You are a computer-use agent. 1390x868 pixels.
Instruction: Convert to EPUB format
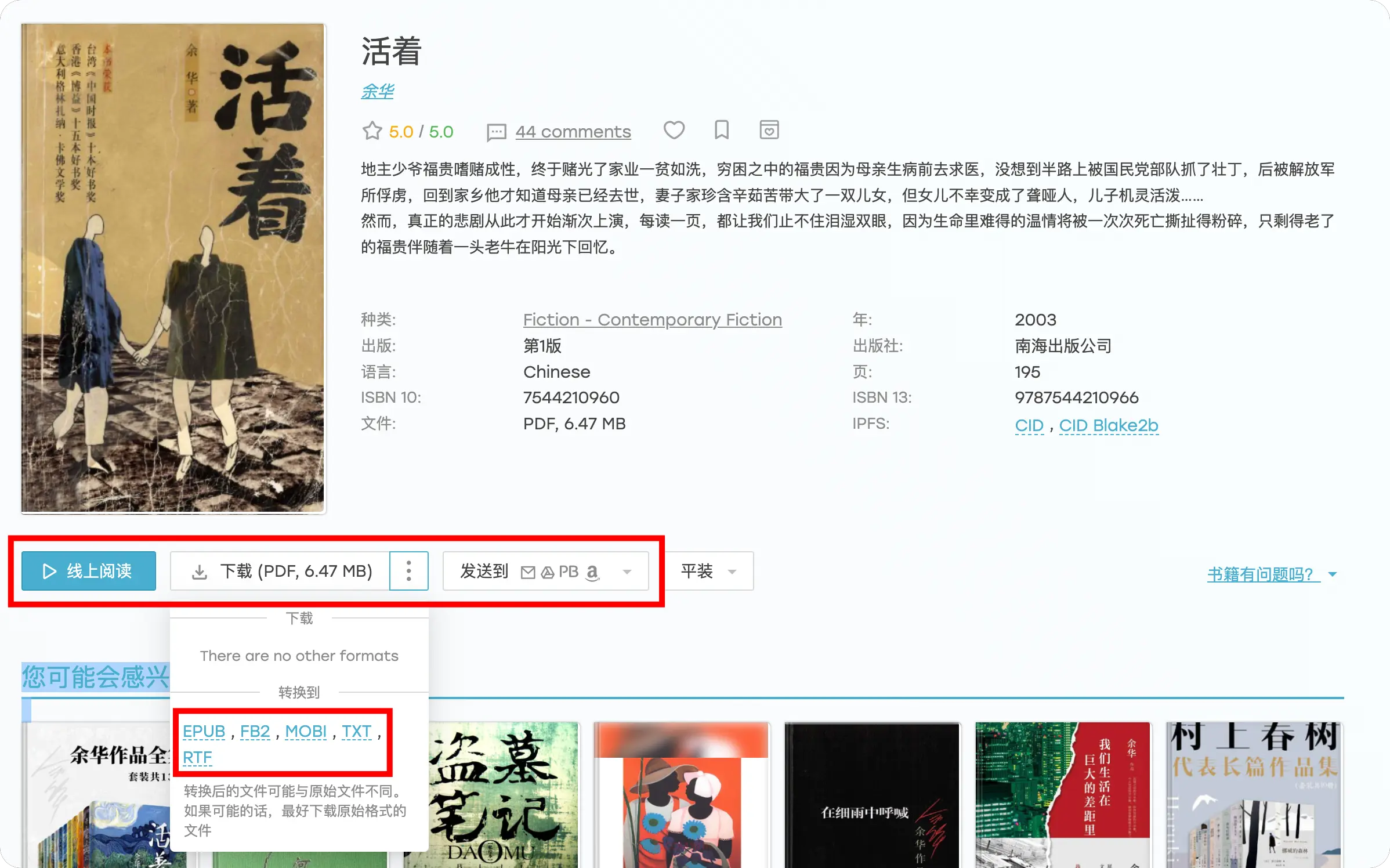point(204,731)
